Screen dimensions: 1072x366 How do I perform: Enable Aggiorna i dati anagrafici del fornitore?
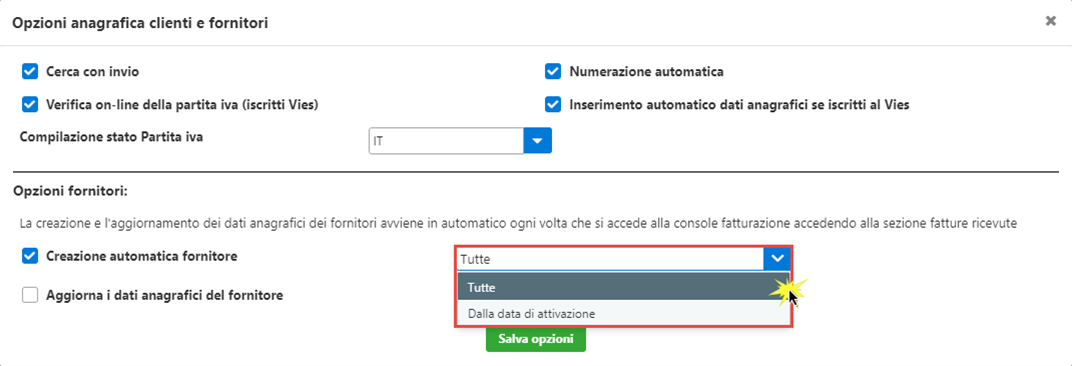pyautogui.click(x=29, y=296)
